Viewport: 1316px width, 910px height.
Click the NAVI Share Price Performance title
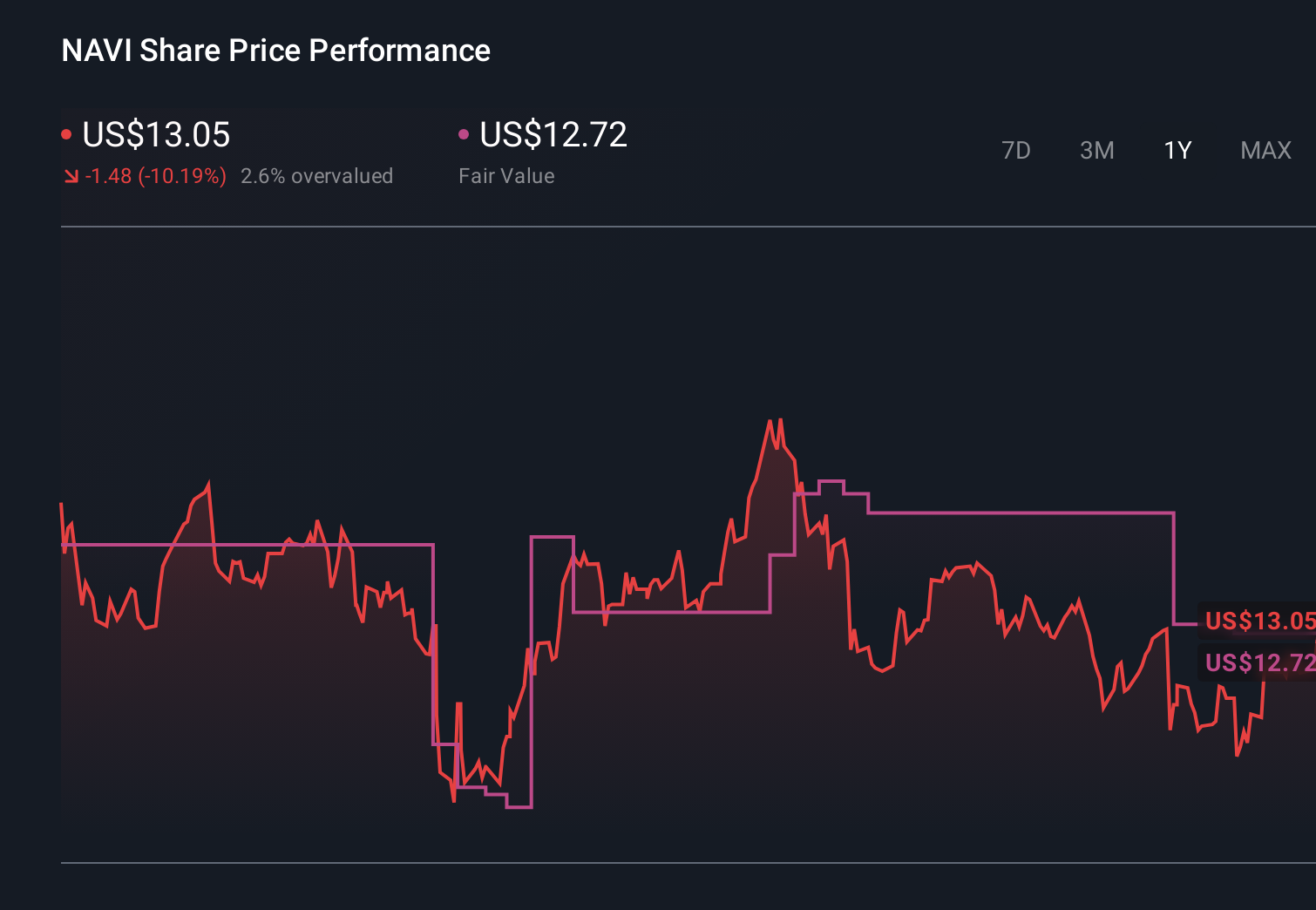coord(275,51)
